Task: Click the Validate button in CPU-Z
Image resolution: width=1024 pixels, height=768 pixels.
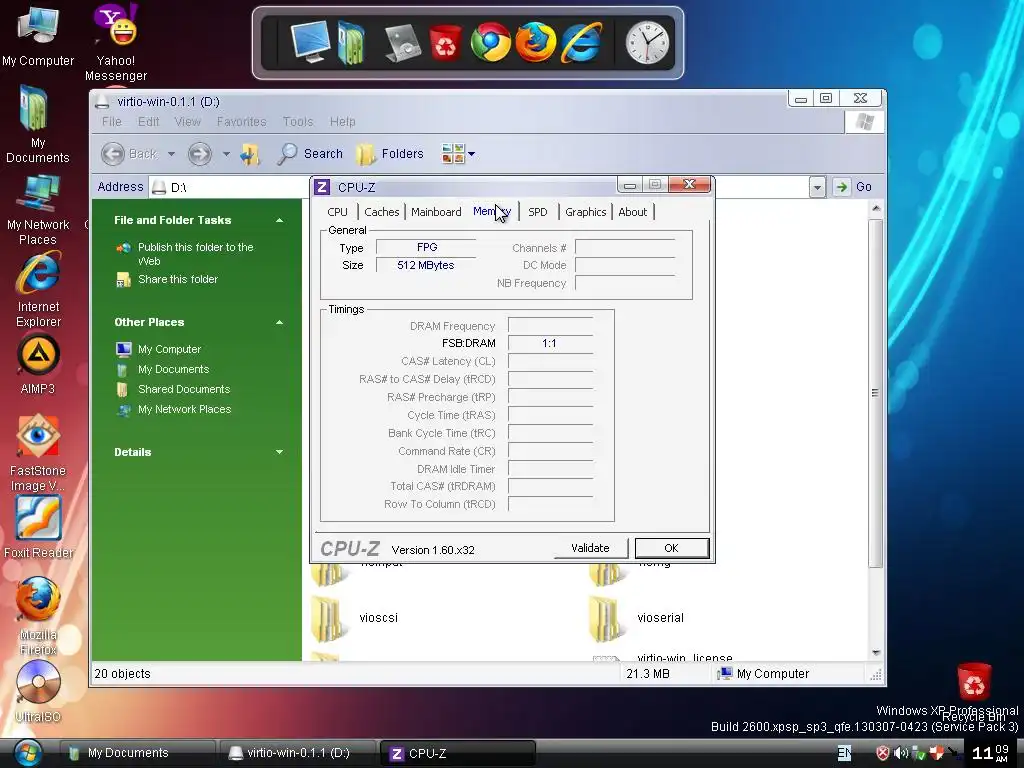Action: (590, 549)
